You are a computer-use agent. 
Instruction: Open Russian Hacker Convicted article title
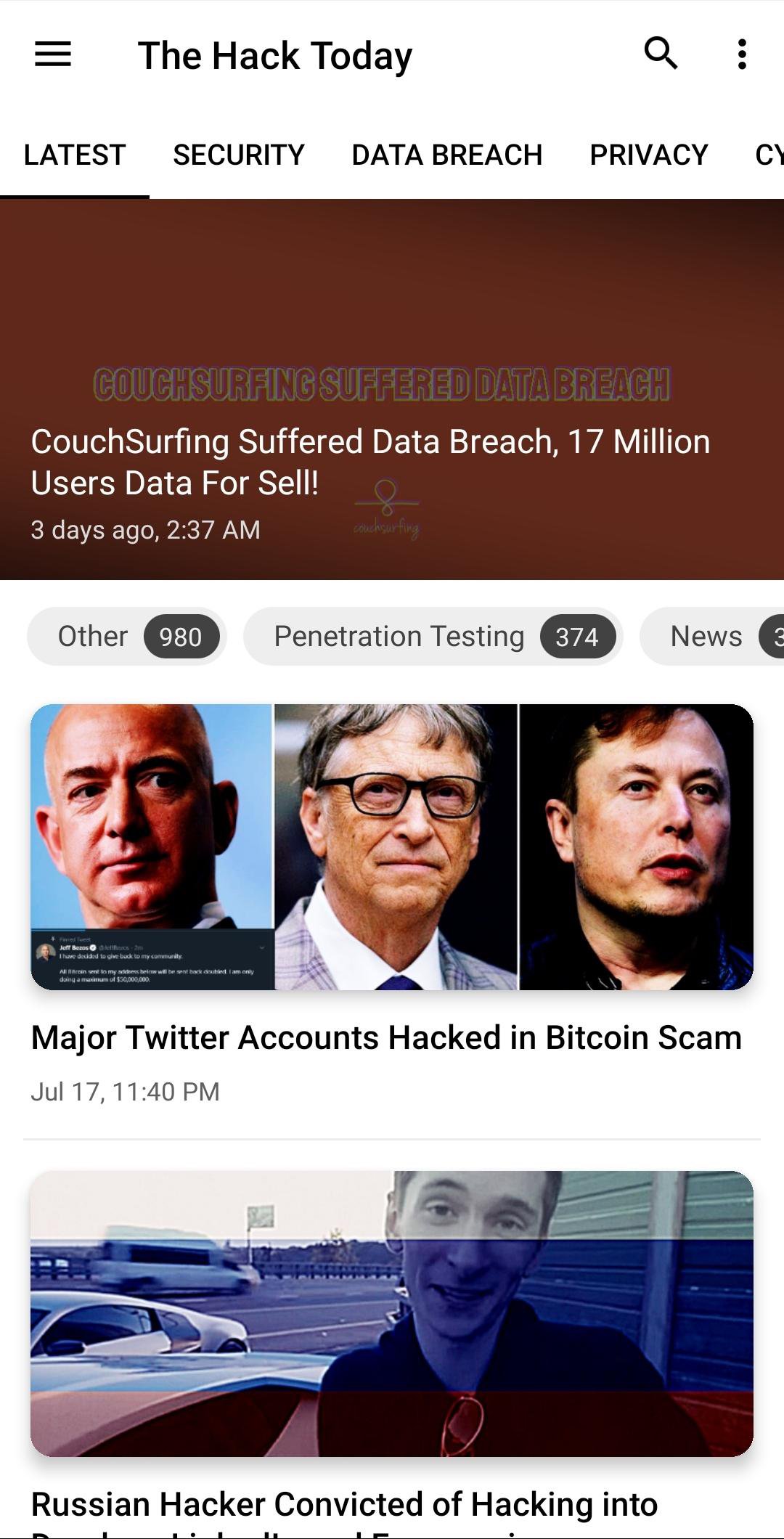click(344, 1505)
